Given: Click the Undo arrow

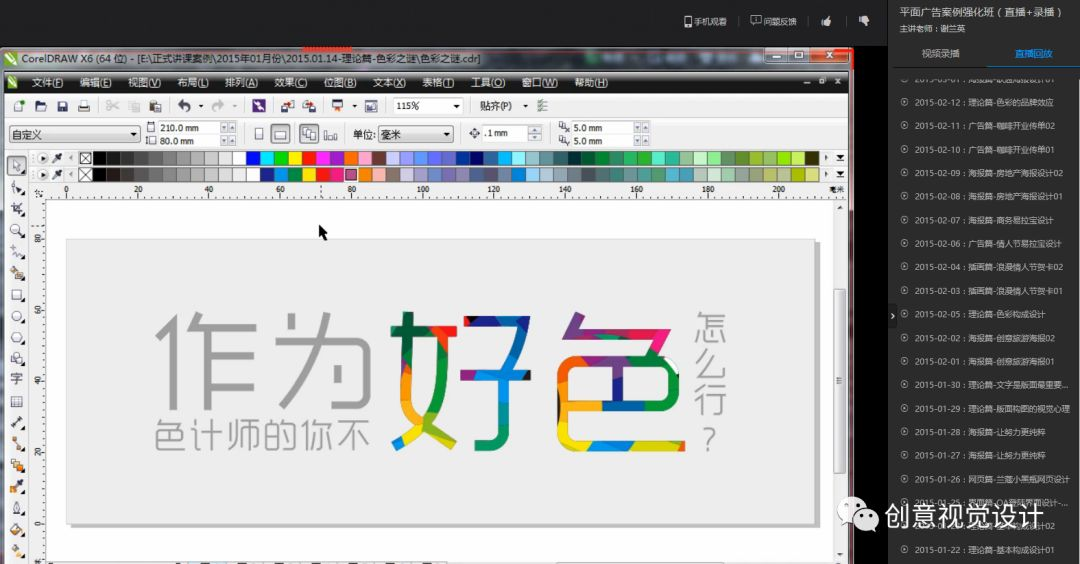Looking at the screenshot, I should pyautogui.click(x=185, y=106).
